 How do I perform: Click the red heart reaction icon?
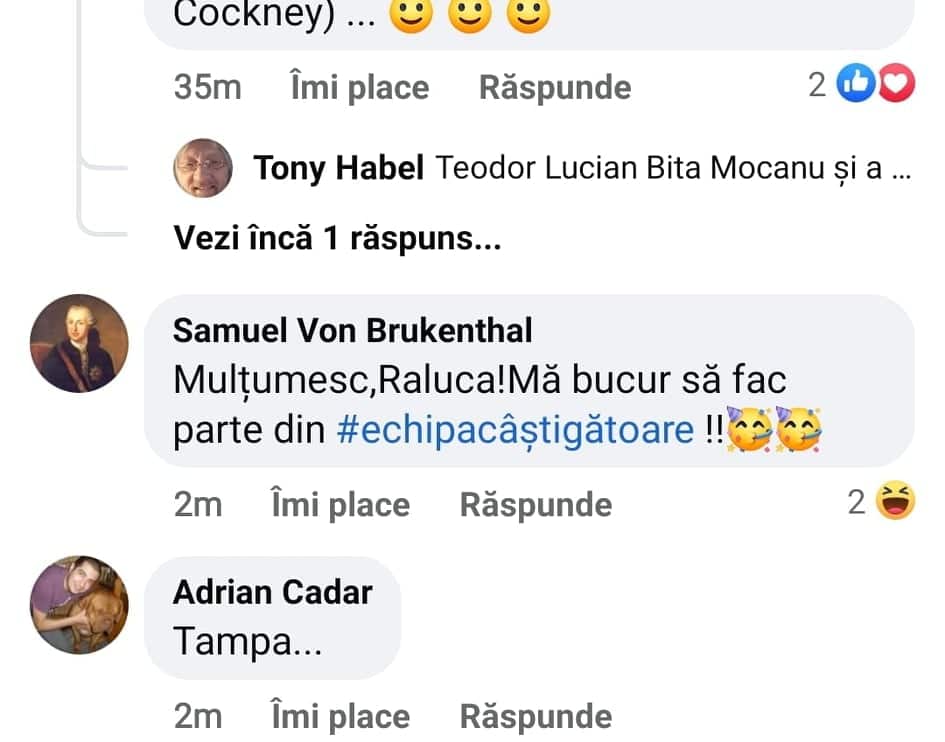(x=896, y=87)
